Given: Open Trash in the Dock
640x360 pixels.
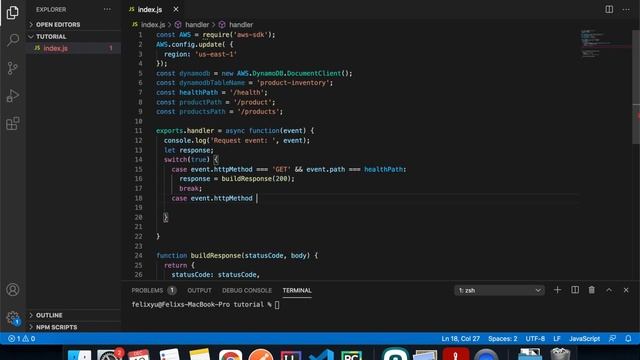Looking at the screenshot, I should 560,354.
